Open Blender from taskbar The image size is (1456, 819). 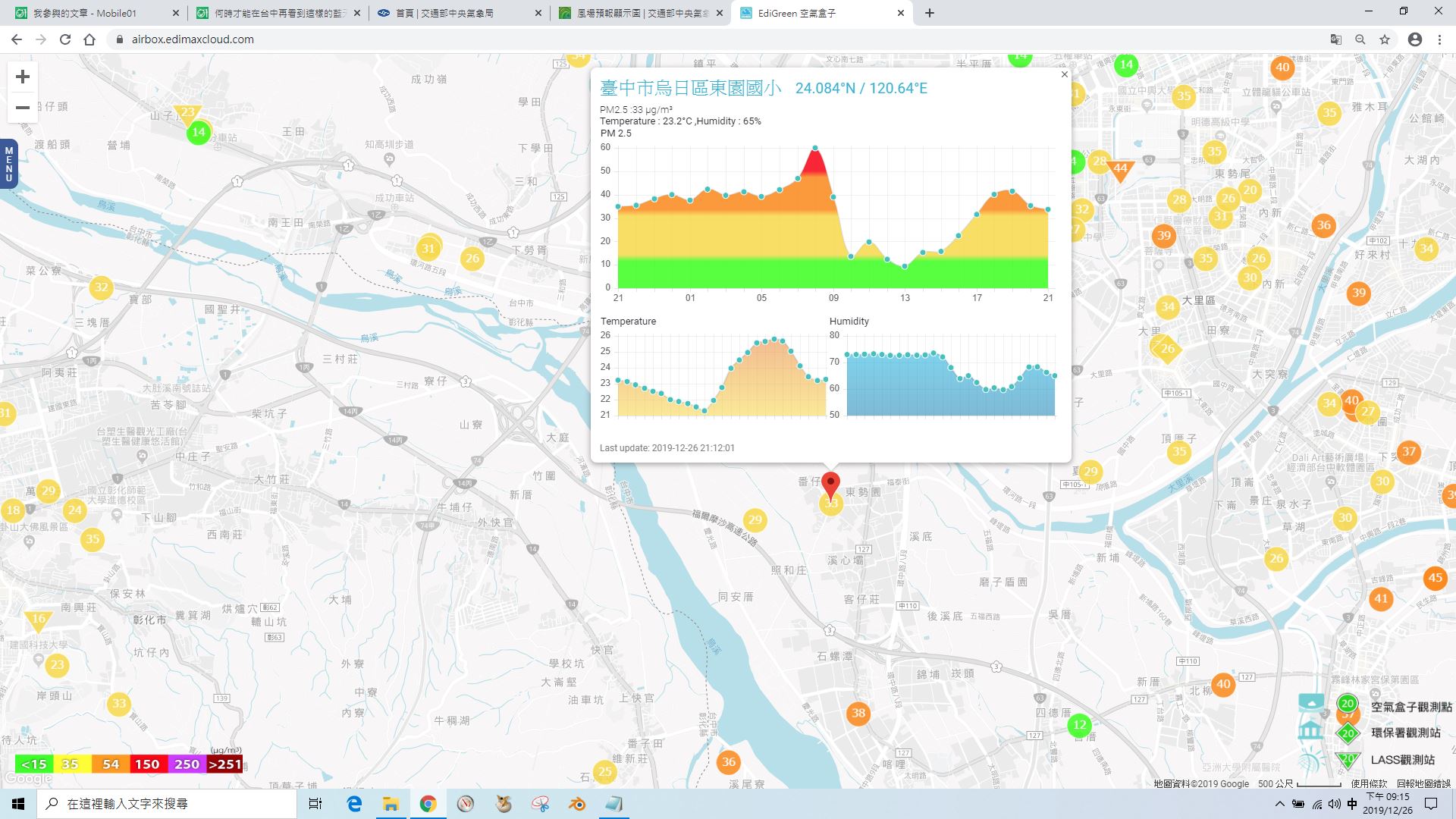click(578, 804)
